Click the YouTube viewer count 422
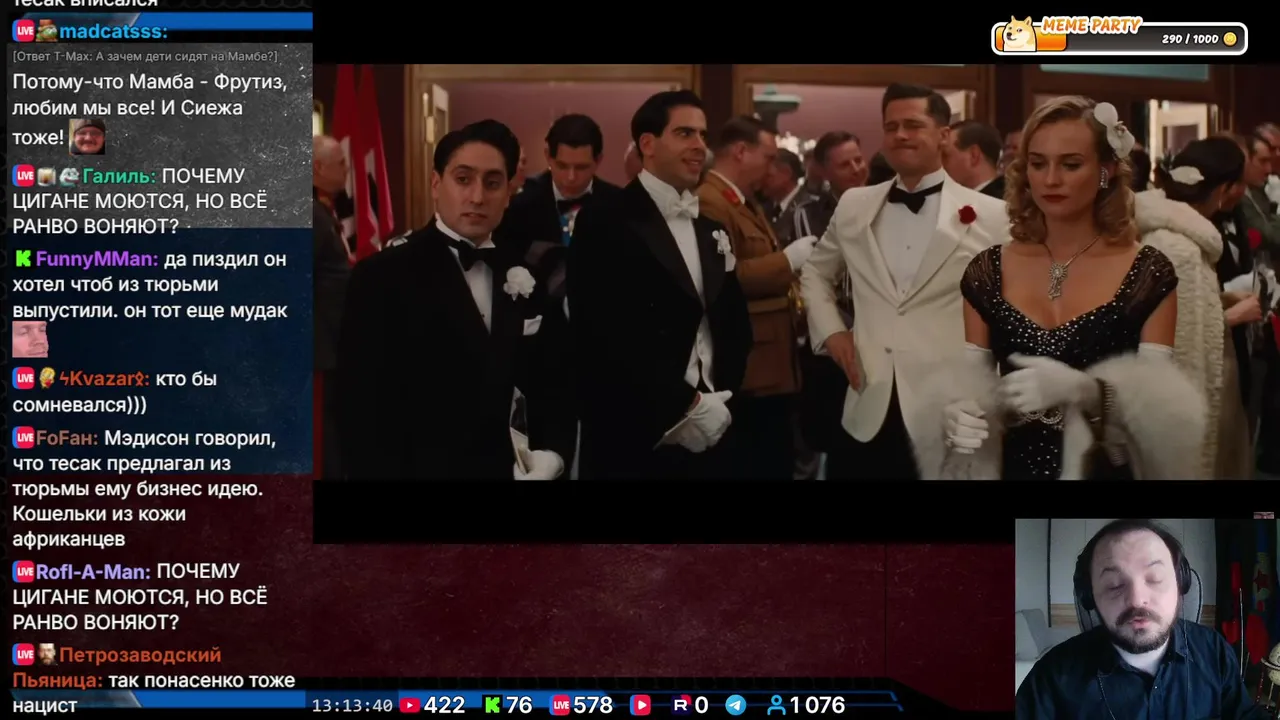This screenshot has height=720, width=1280. 444,705
